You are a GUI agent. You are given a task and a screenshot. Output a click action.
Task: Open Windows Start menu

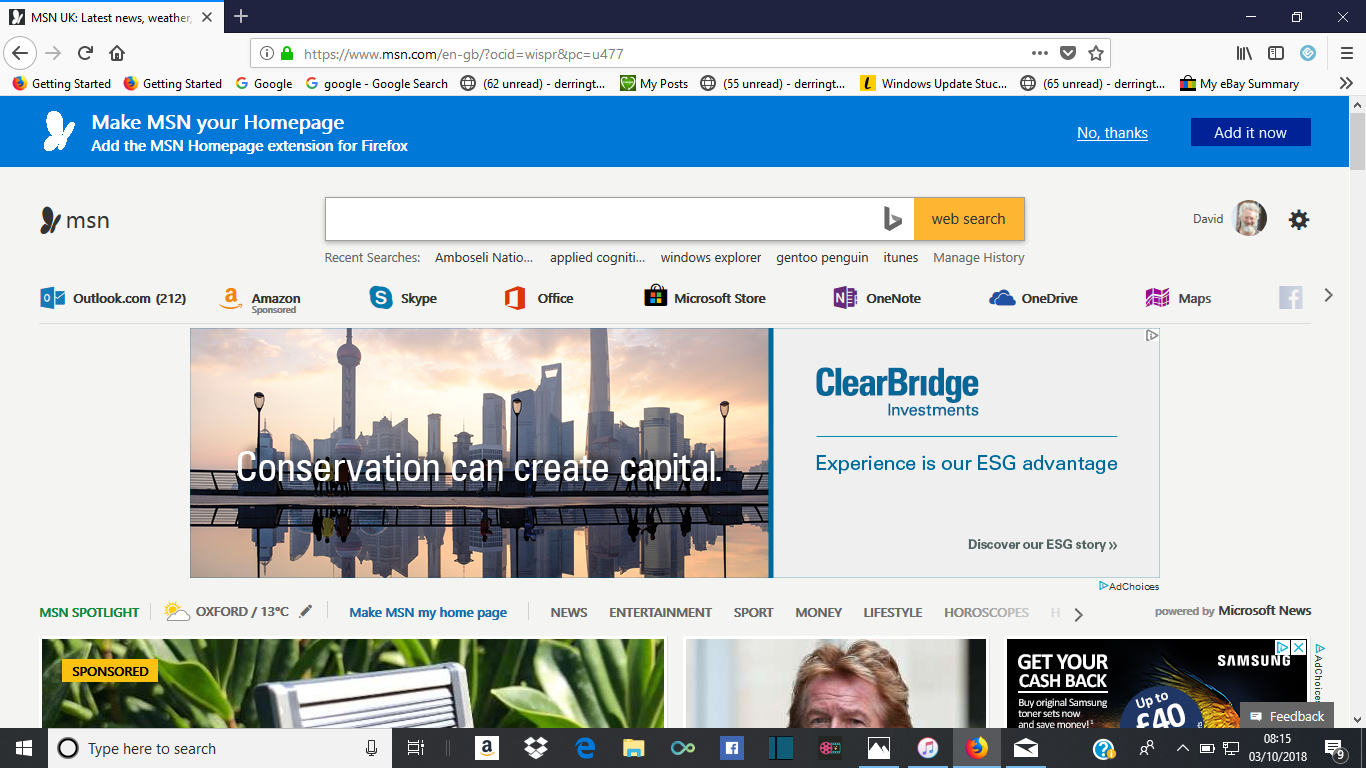[23, 748]
